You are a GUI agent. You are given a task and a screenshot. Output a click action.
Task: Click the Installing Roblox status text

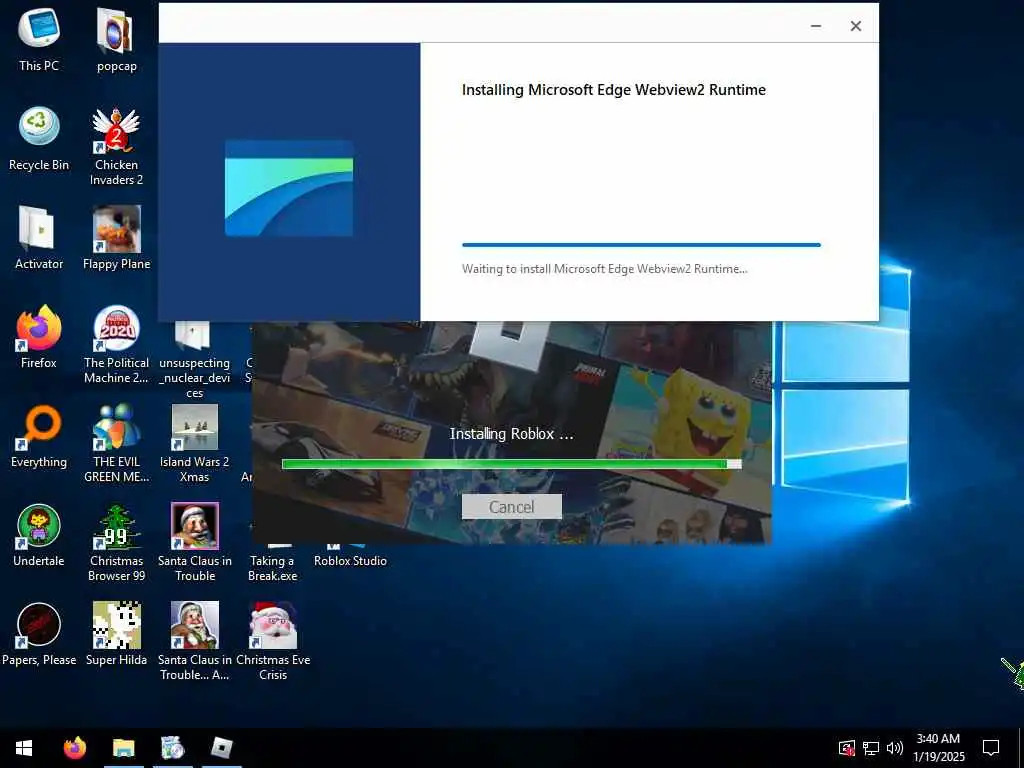[x=511, y=434]
